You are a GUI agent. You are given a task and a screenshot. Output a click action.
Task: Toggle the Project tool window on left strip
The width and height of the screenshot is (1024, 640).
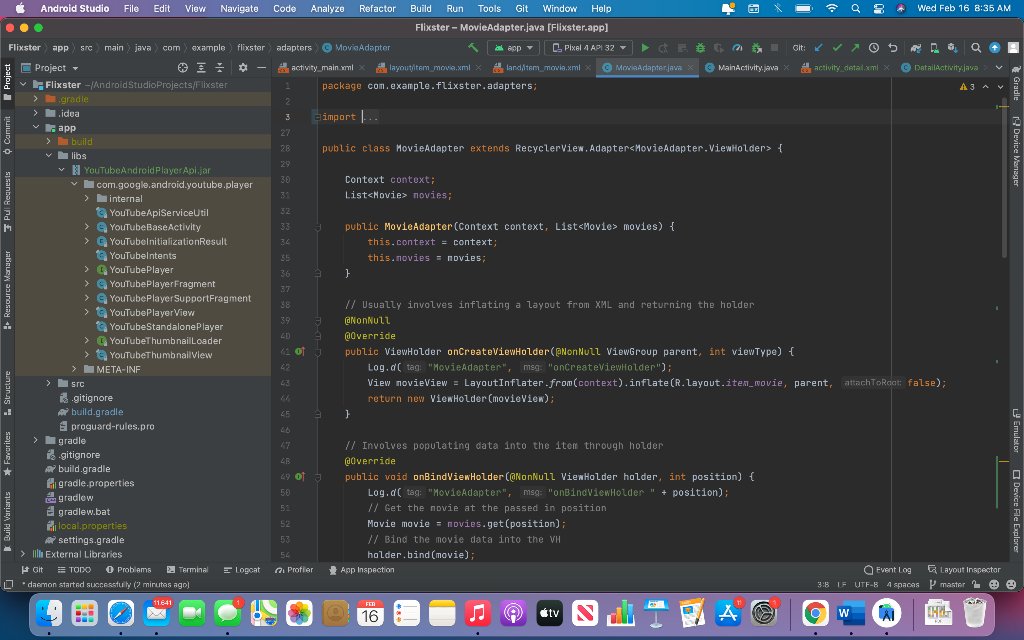pos(7,82)
